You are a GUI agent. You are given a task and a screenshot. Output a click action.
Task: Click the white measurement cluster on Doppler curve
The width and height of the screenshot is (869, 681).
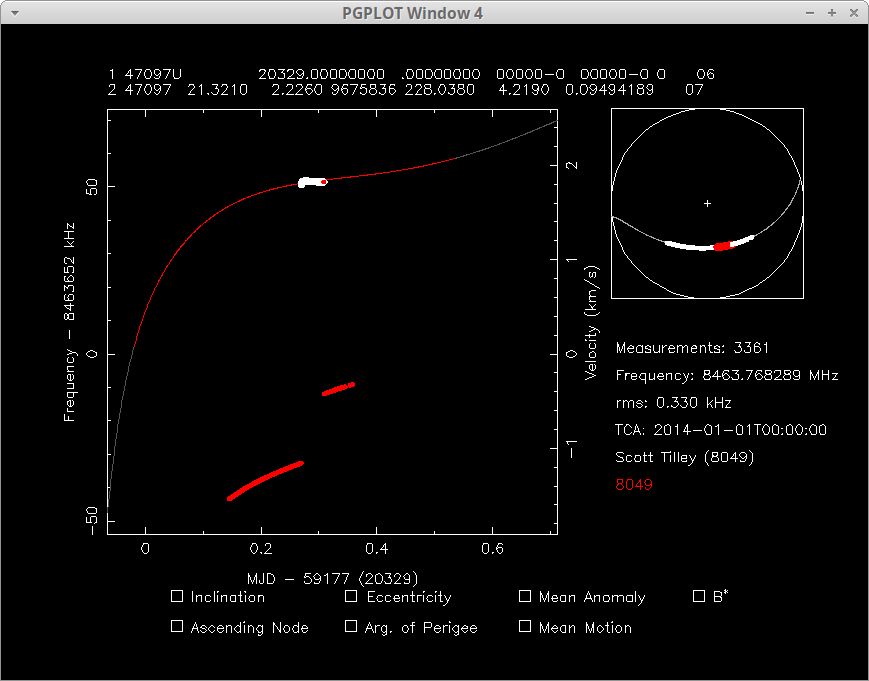click(311, 182)
